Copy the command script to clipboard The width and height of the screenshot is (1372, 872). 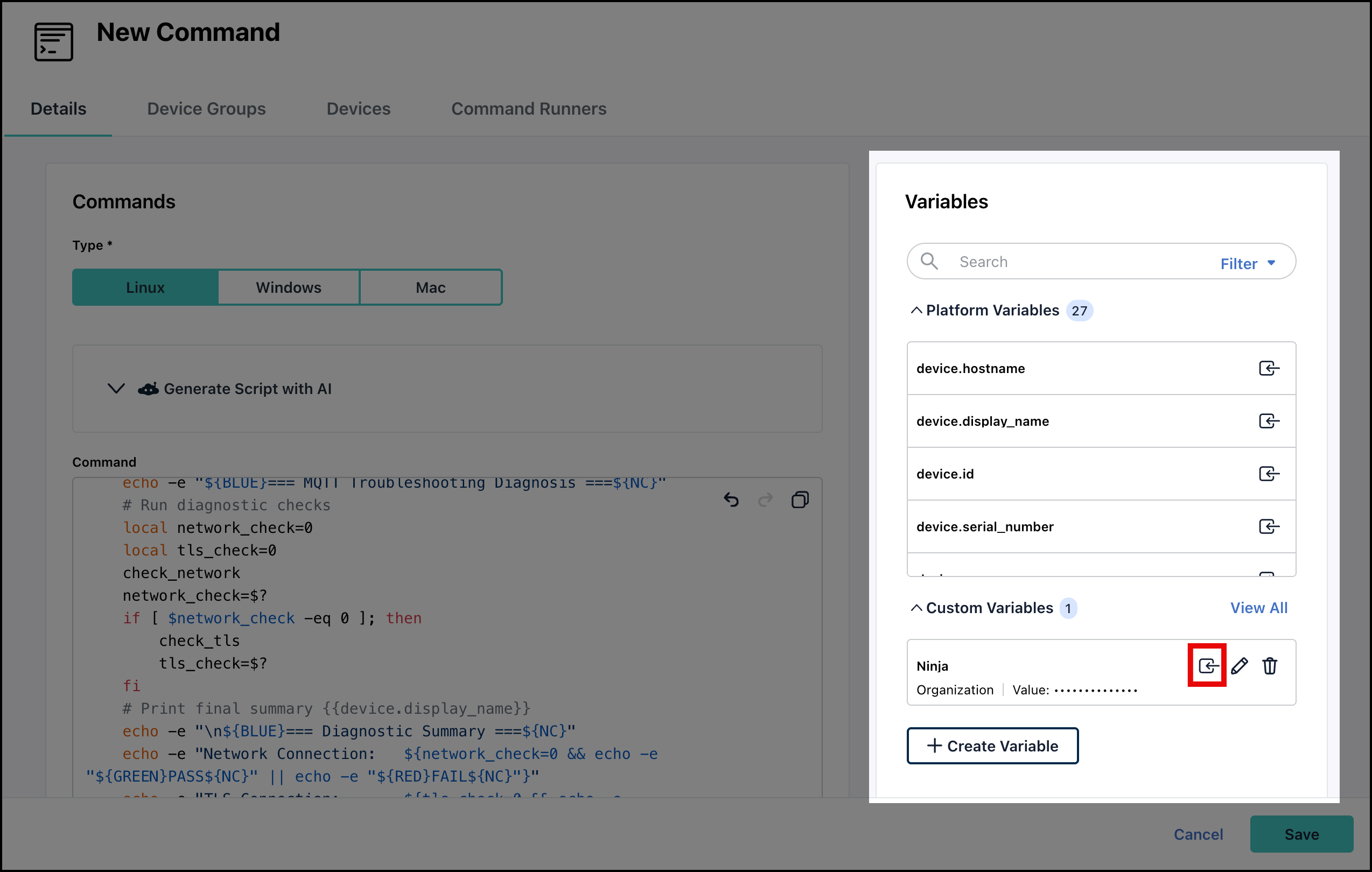pos(801,500)
